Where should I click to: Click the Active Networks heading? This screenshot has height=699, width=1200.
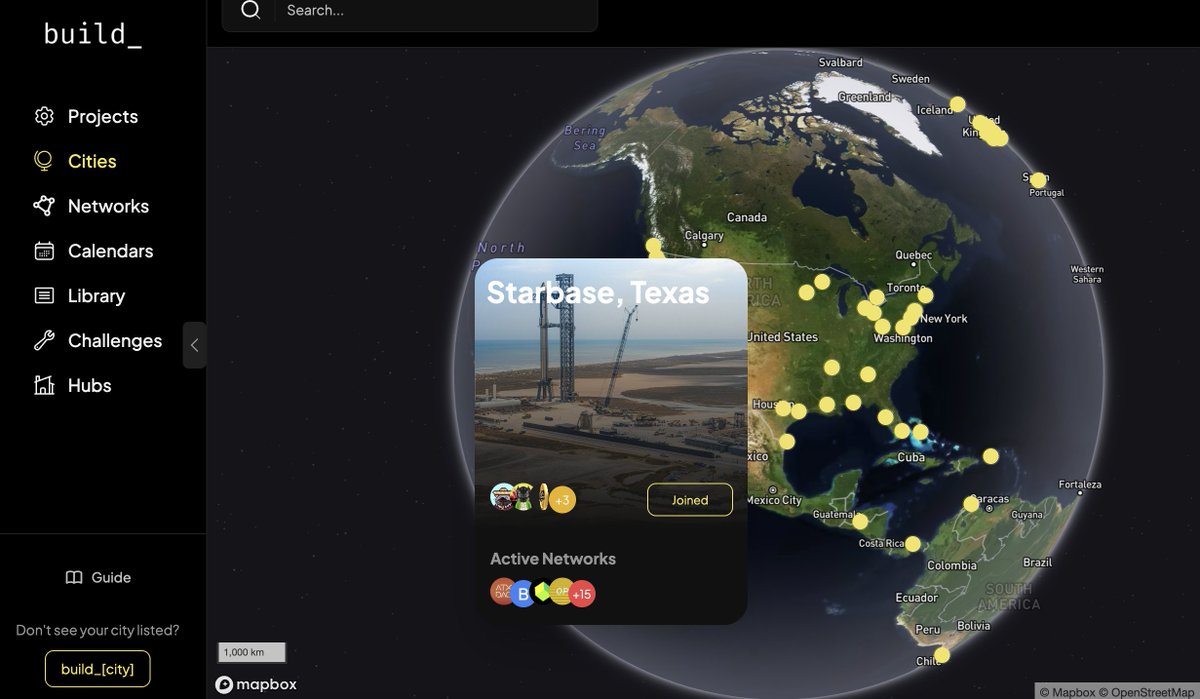point(553,559)
